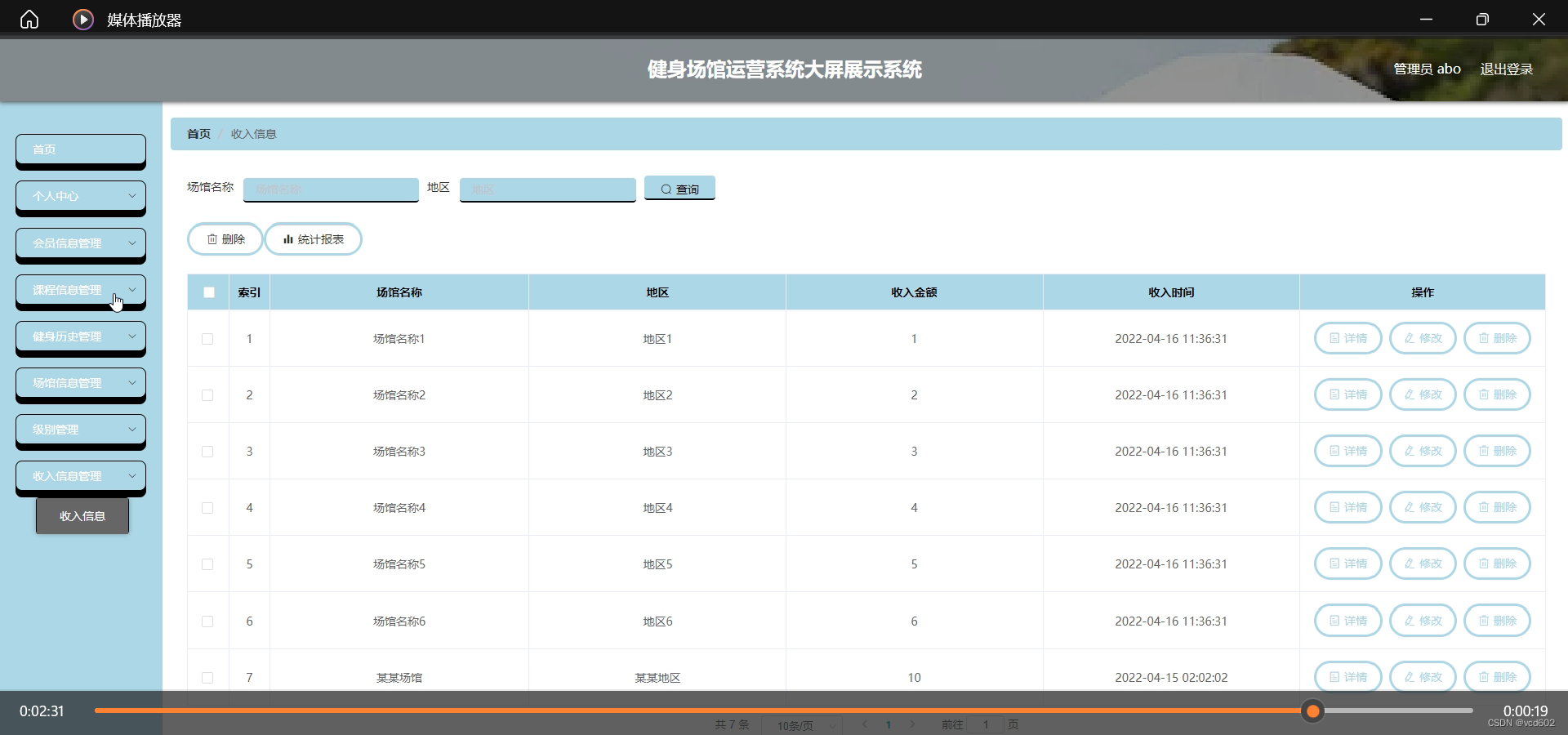Toggle the select-all checkbox in table header
The image size is (1568, 735).
208,292
